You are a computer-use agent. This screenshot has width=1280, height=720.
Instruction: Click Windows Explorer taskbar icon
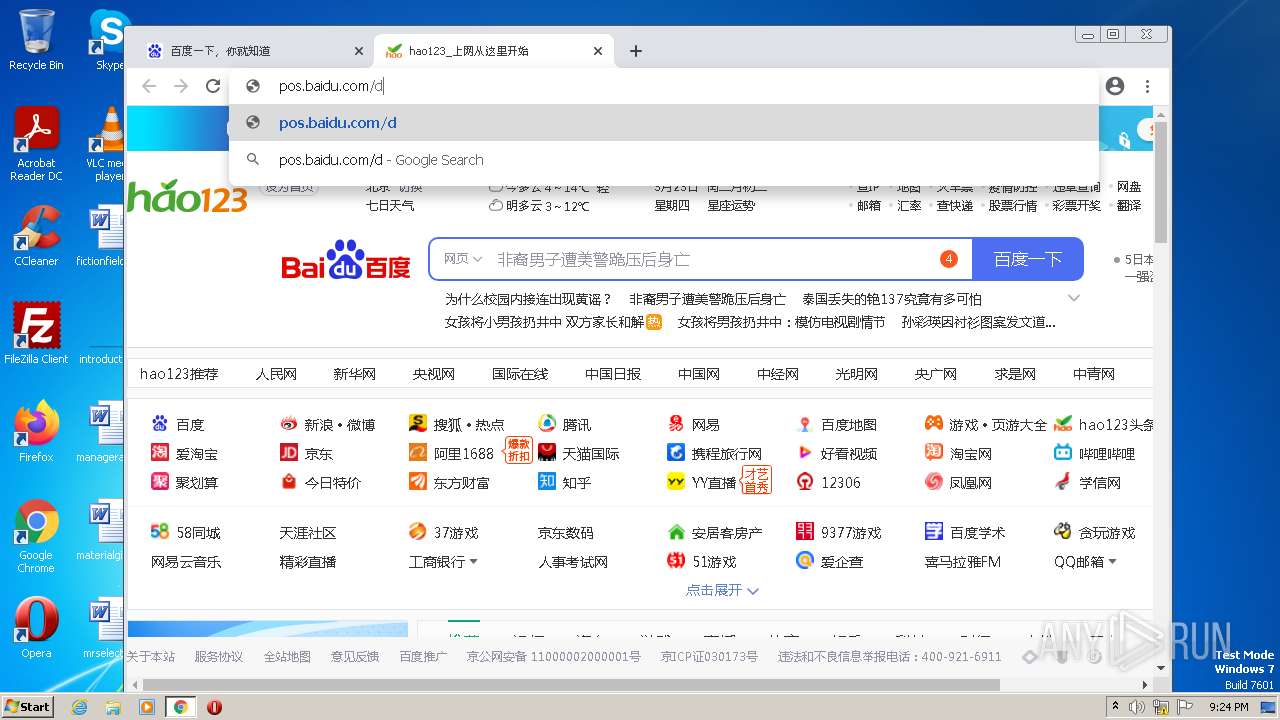[113, 707]
